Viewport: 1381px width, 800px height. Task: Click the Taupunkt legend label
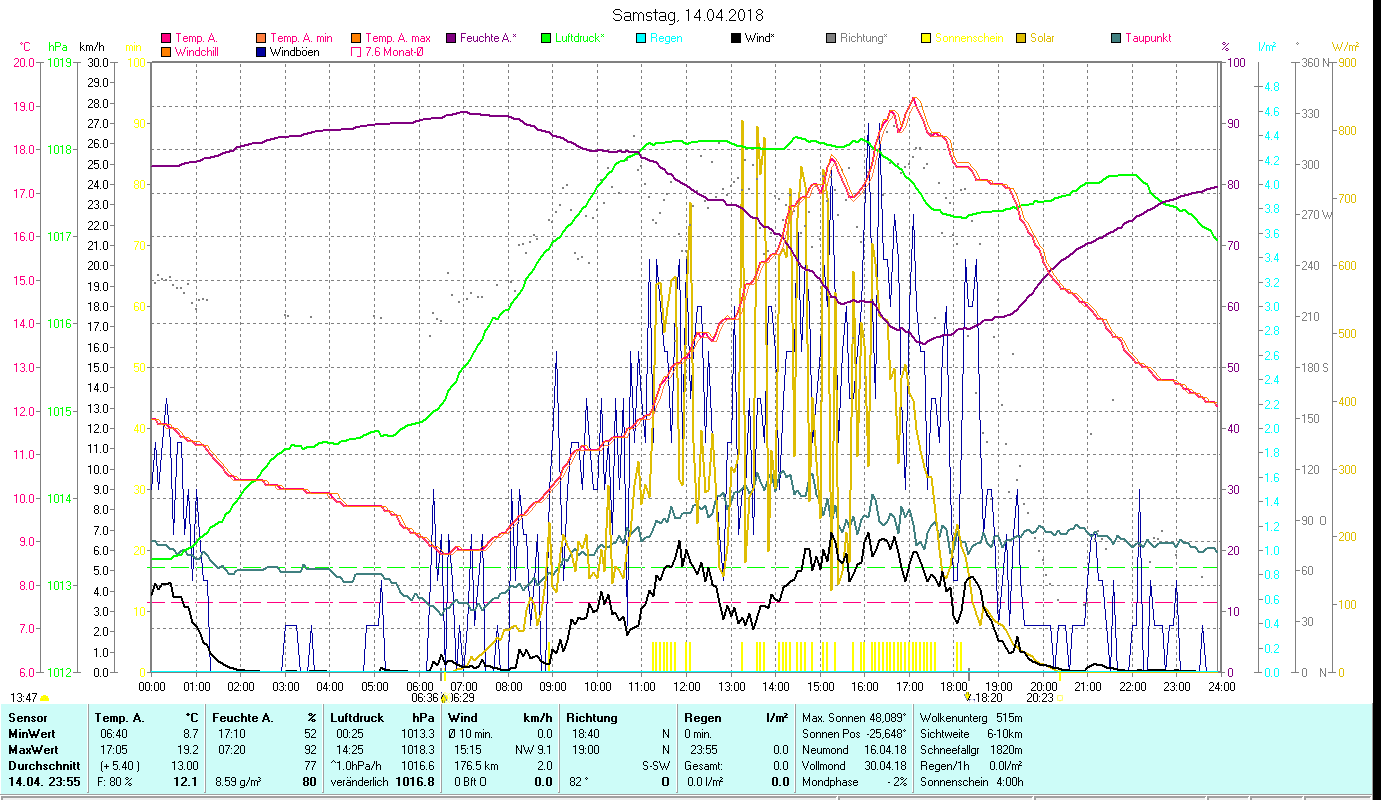pyautogui.click(x=1148, y=38)
